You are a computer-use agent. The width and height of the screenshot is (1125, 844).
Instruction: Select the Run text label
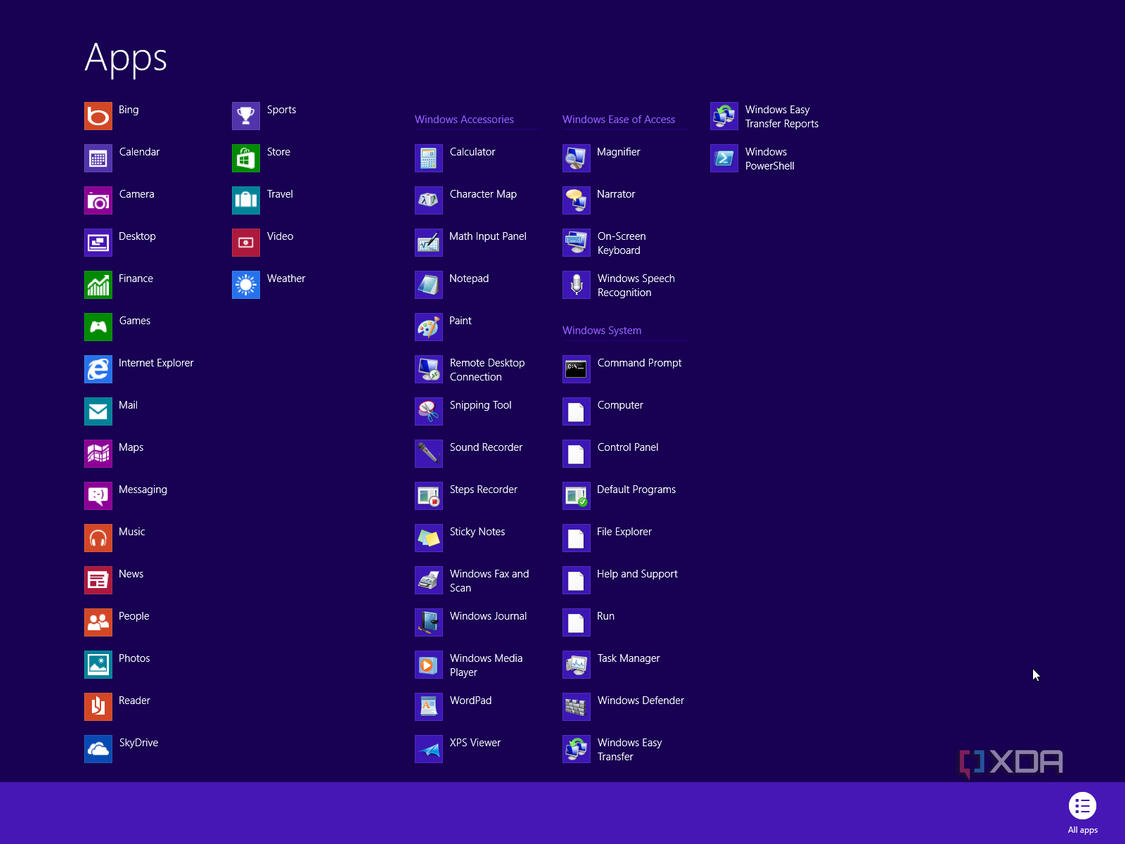(606, 616)
